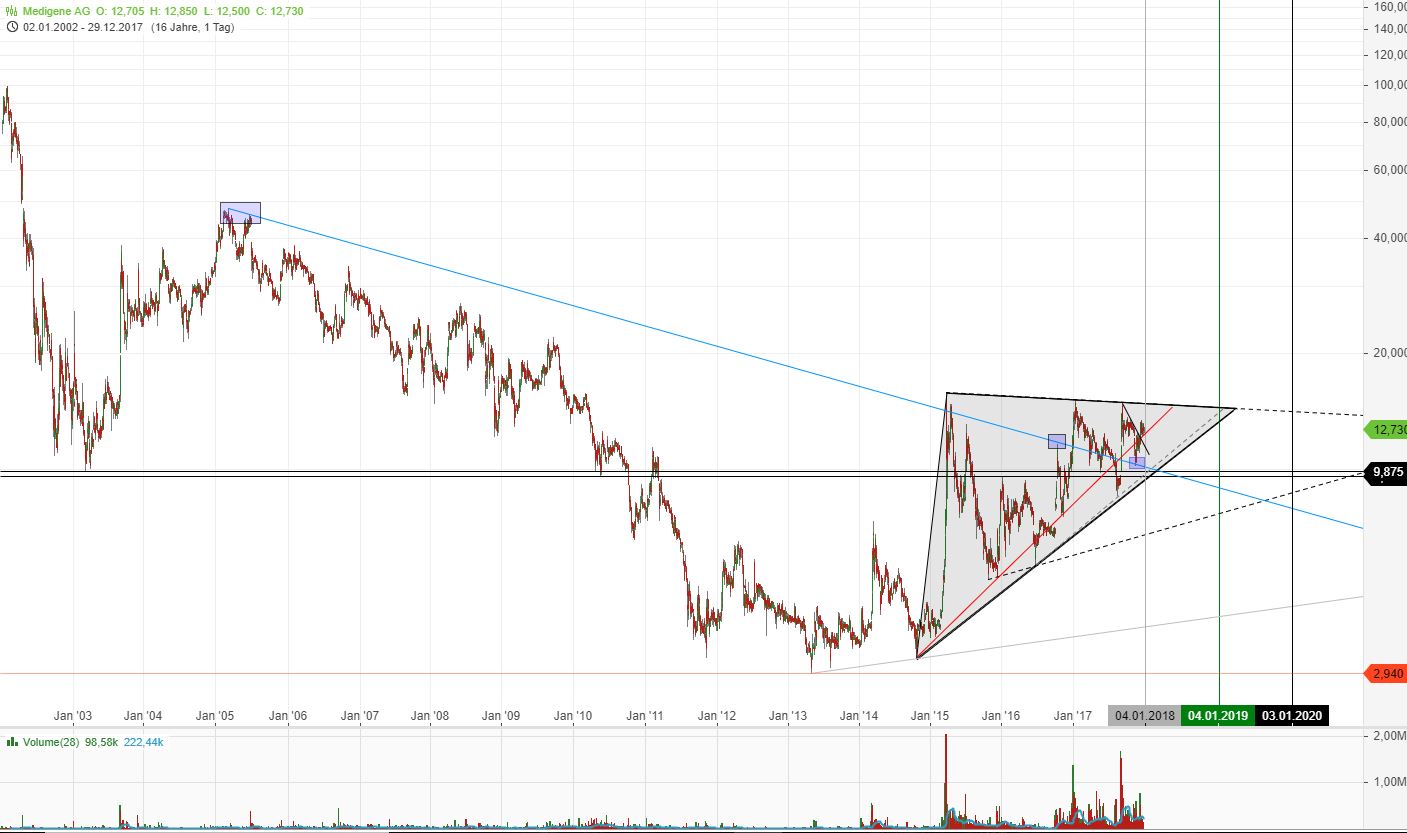Image resolution: width=1407 pixels, height=833 pixels.
Task: Click the candlestick chart icon before Medigene AG
Action: [9, 9]
